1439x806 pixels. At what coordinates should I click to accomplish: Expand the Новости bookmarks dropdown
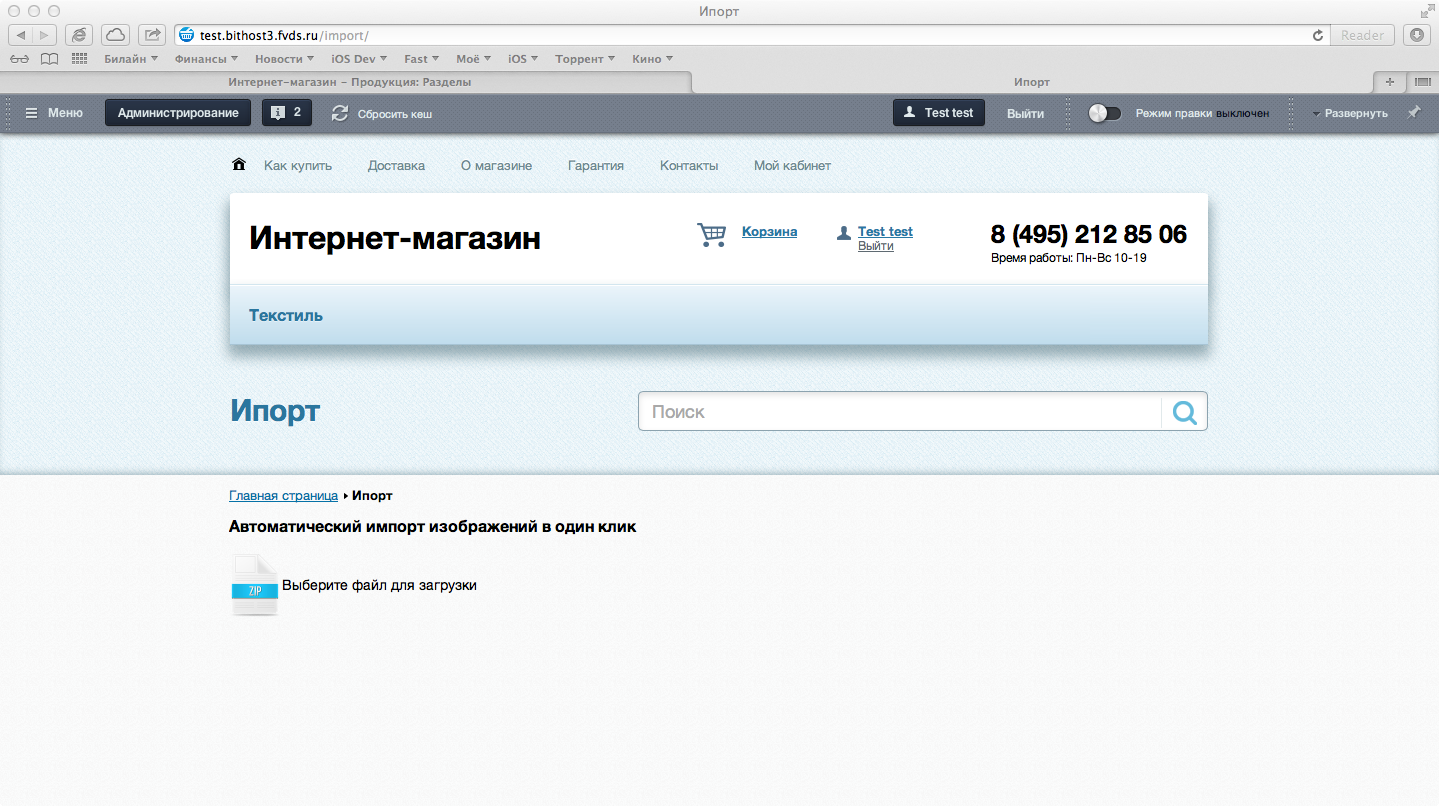coord(283,58)
